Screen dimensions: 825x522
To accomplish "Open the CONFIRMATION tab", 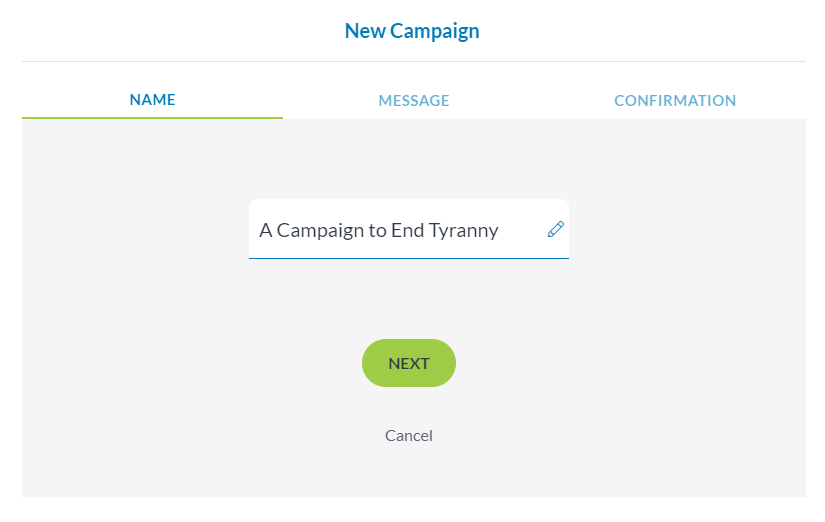I will click(675, 100).
